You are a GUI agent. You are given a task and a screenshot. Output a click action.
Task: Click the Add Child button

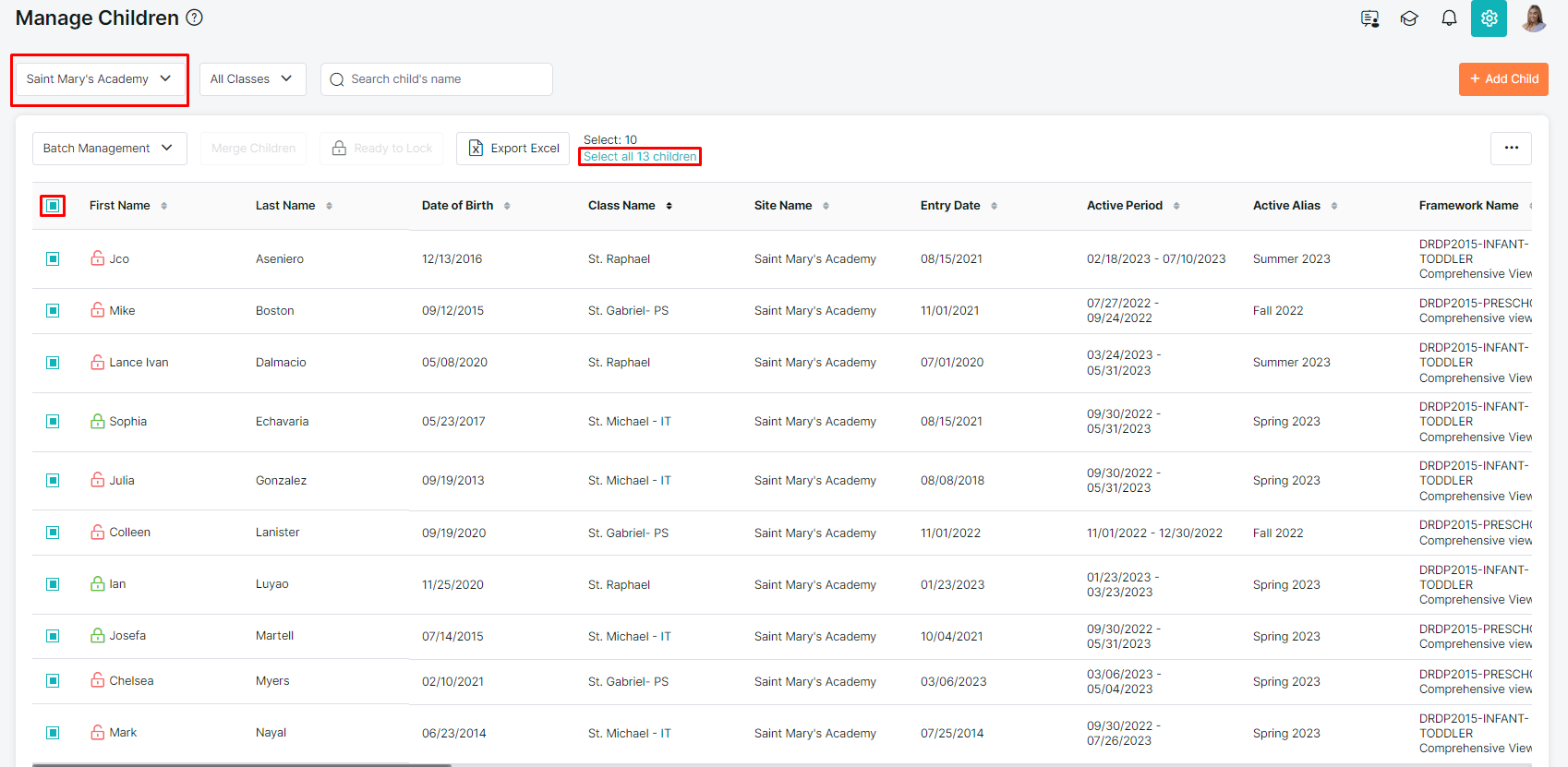click(1502, 79)
